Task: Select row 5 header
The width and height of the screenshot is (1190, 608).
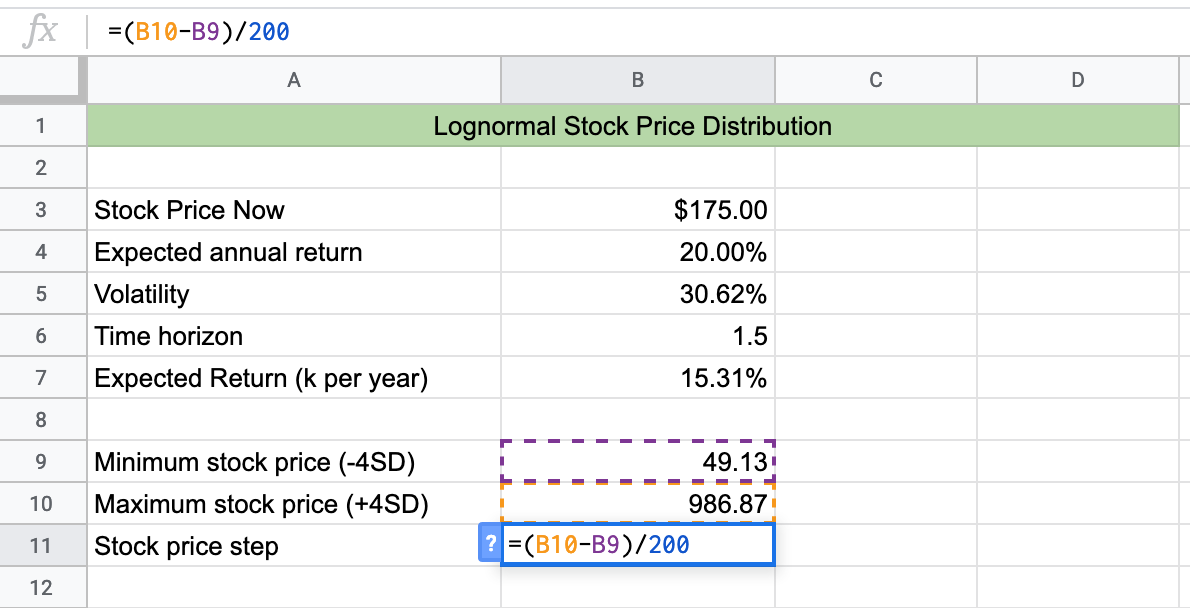Action: point(43,293)
